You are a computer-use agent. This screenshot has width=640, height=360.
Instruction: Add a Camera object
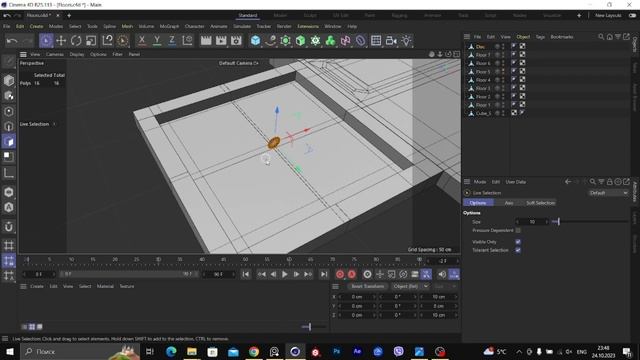pos(391,40)
